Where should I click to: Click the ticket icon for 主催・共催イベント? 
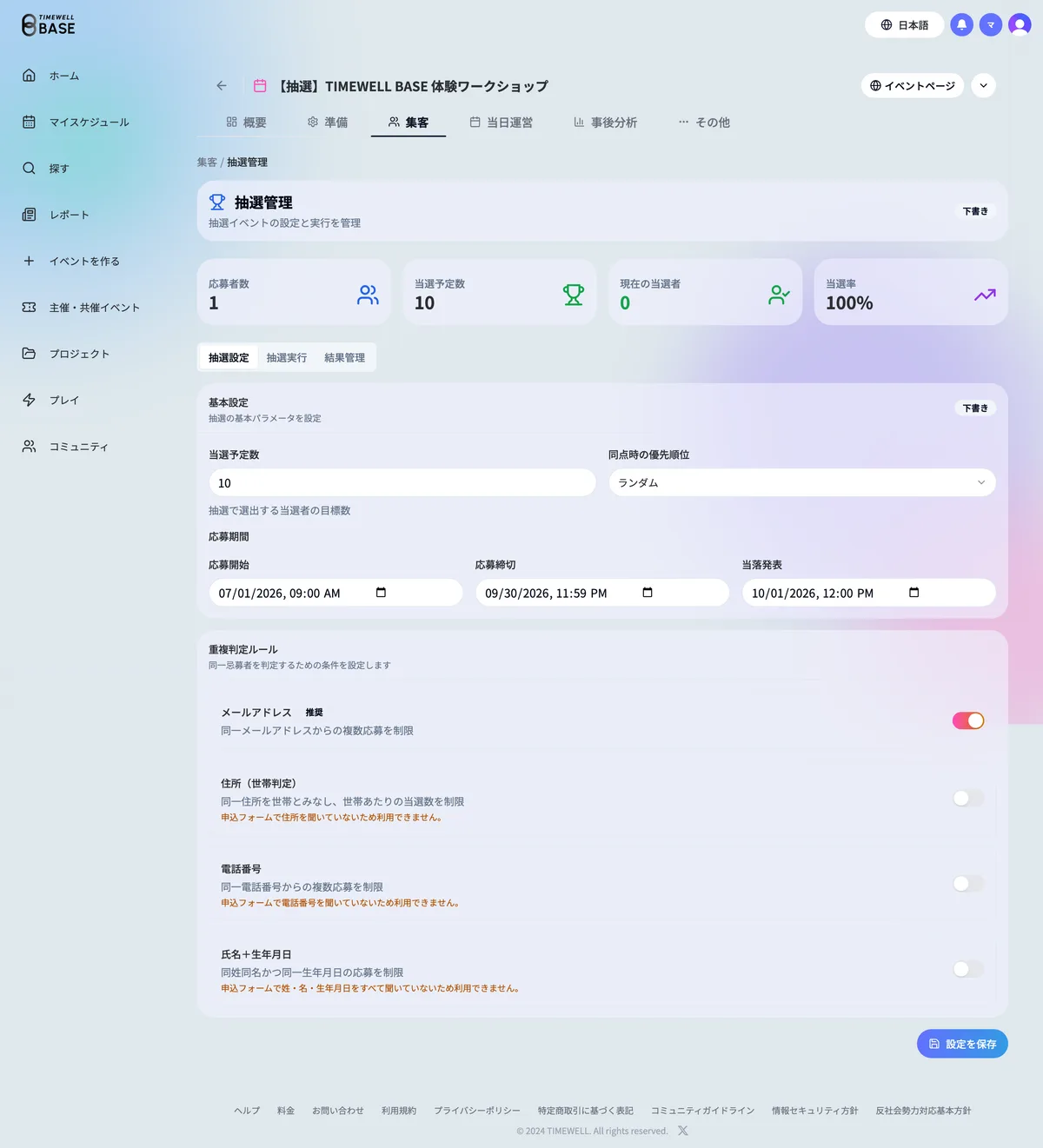pyautogui.click(x=29, y=307)
